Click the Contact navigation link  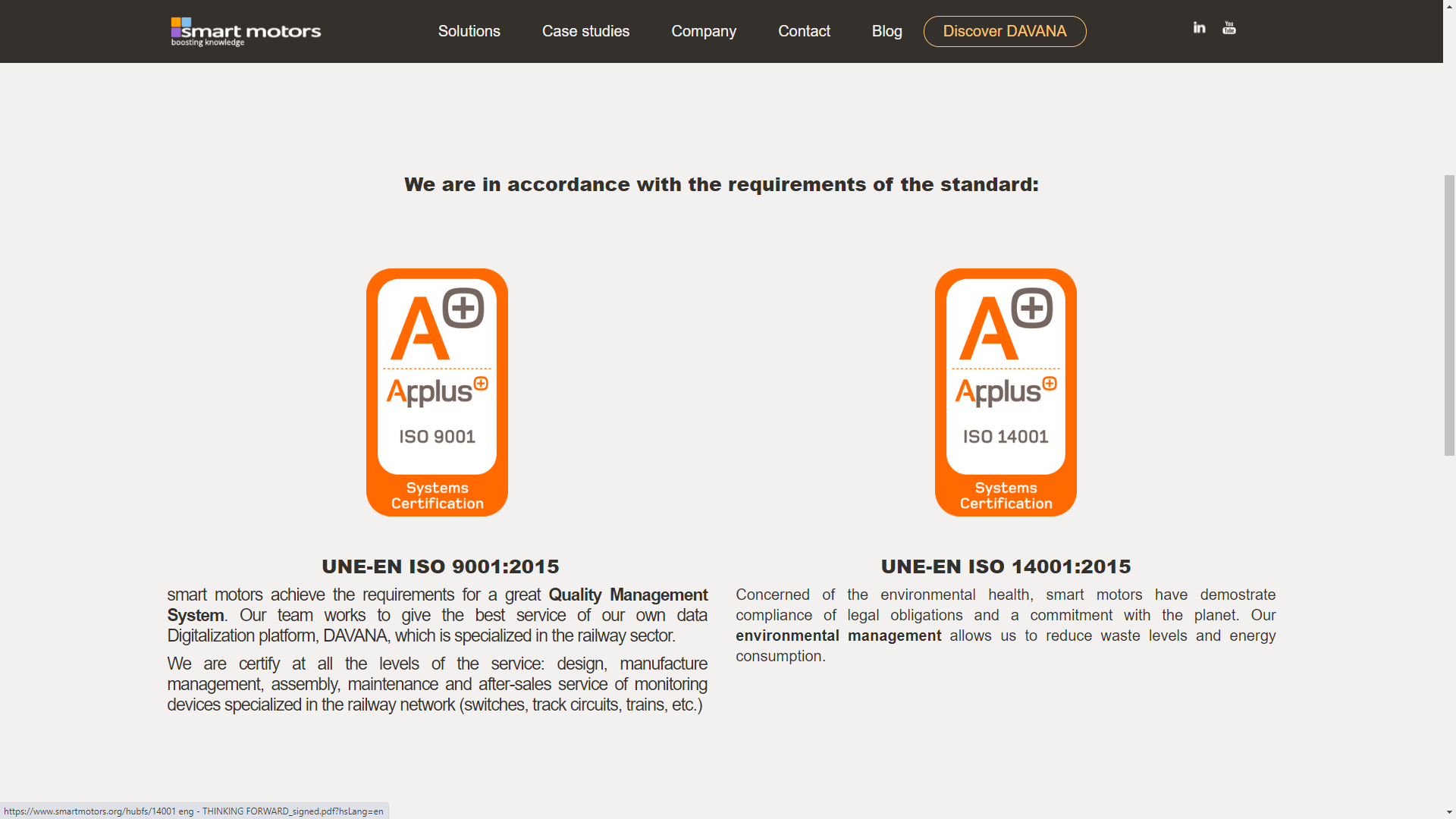click(804, 31)
